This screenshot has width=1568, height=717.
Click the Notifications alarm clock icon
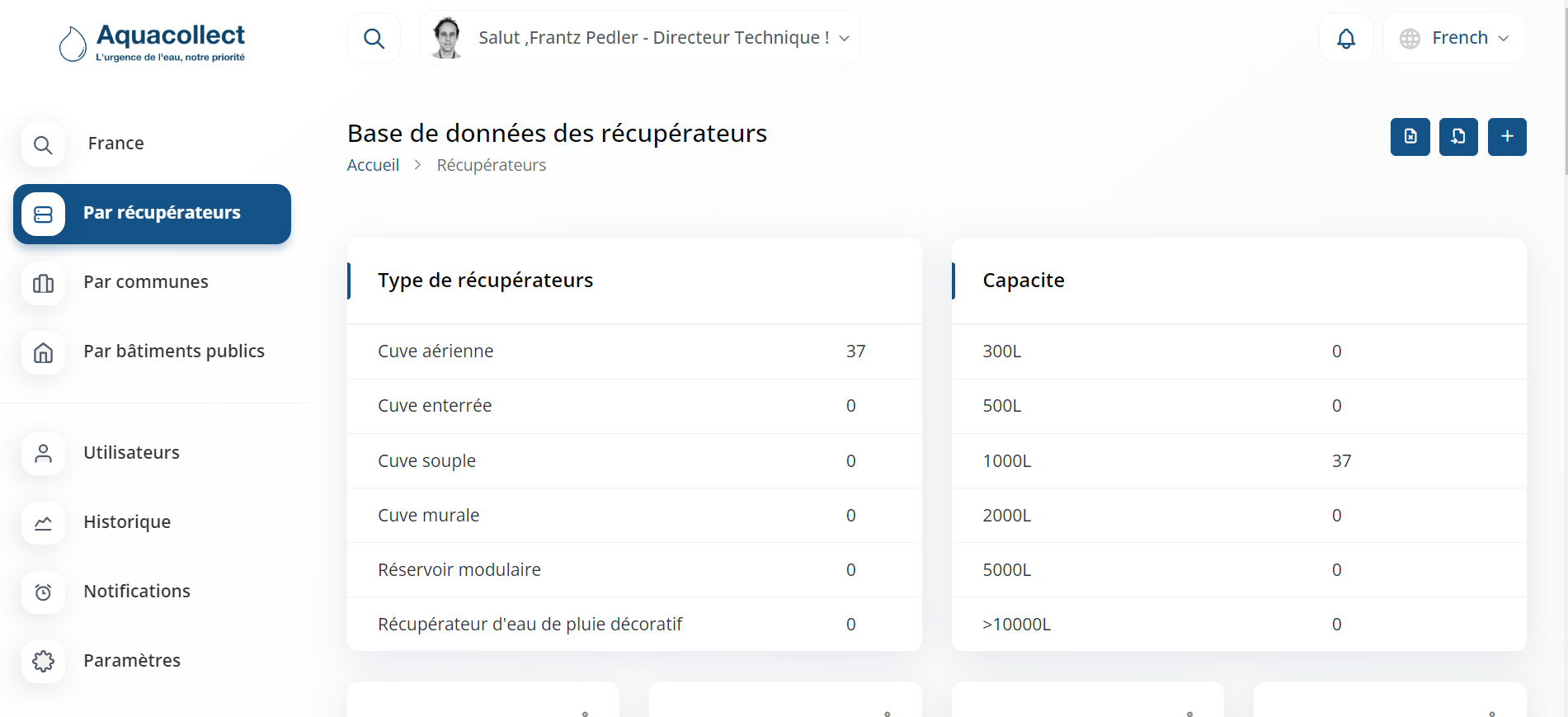tap(43, 592)
